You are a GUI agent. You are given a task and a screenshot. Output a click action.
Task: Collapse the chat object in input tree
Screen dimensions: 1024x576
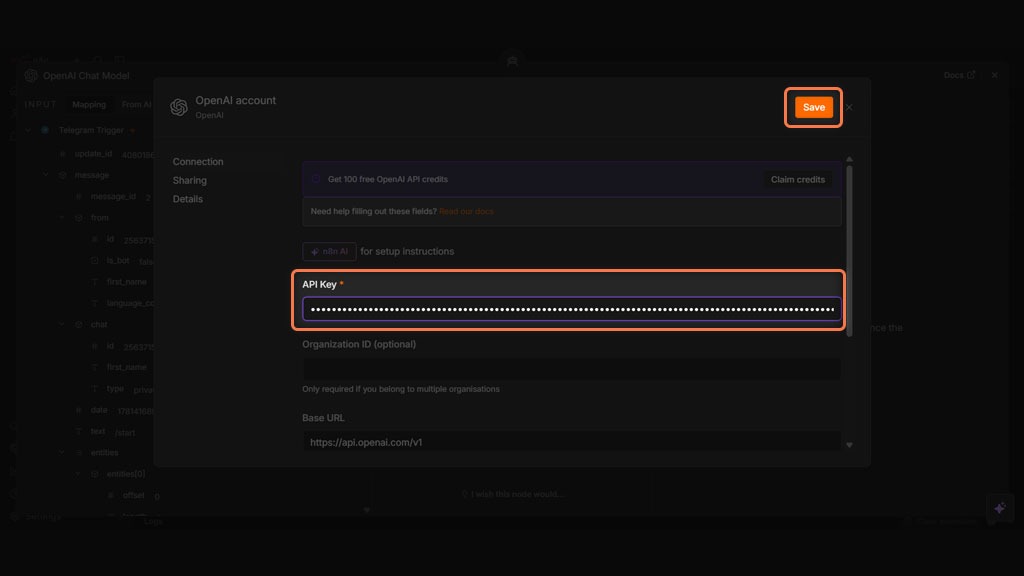point(62,324)
